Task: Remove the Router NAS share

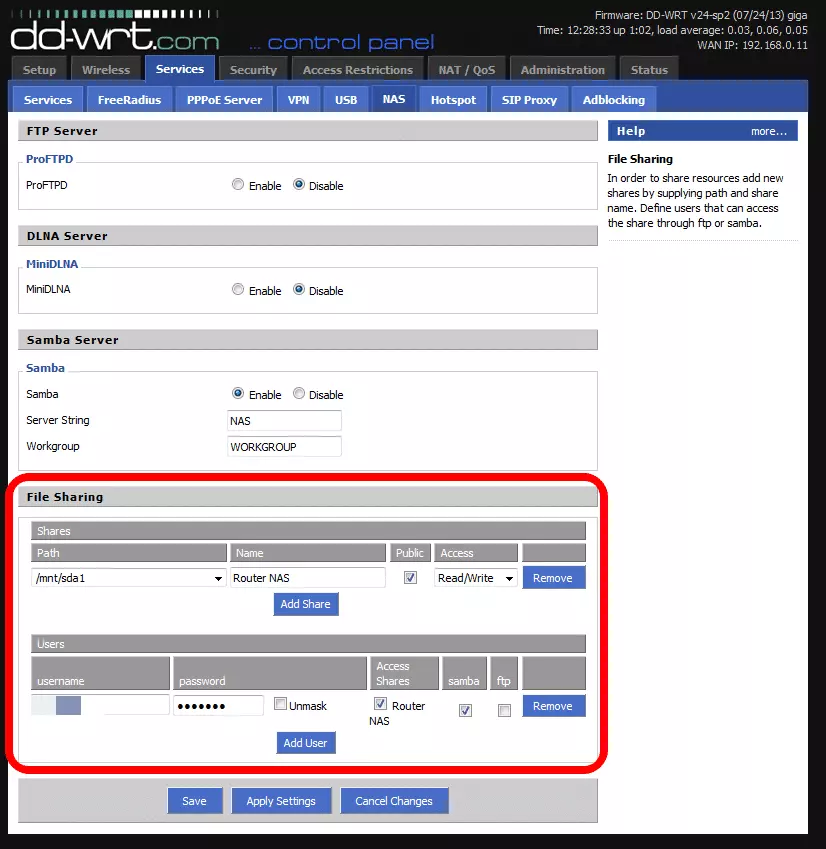Action: (x=553, y=578)
